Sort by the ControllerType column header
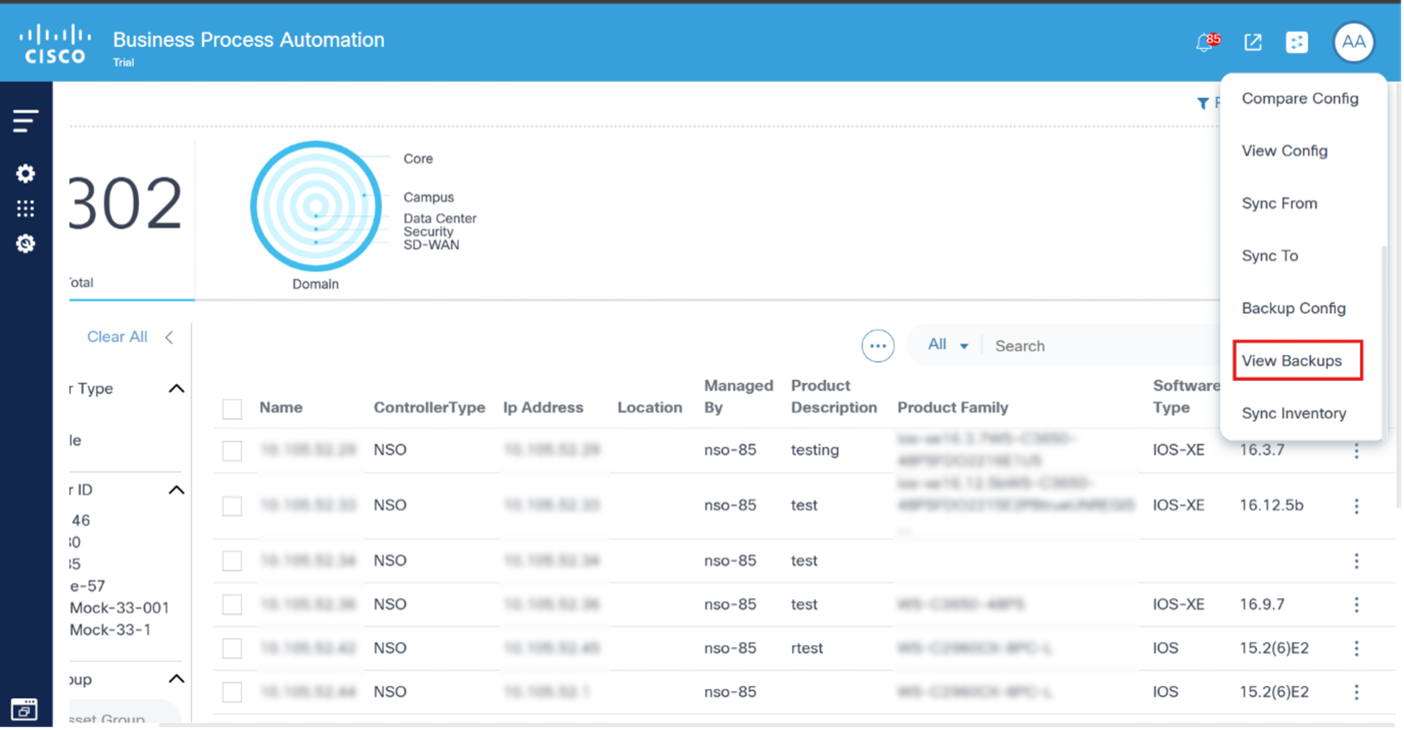 (429, 408)
